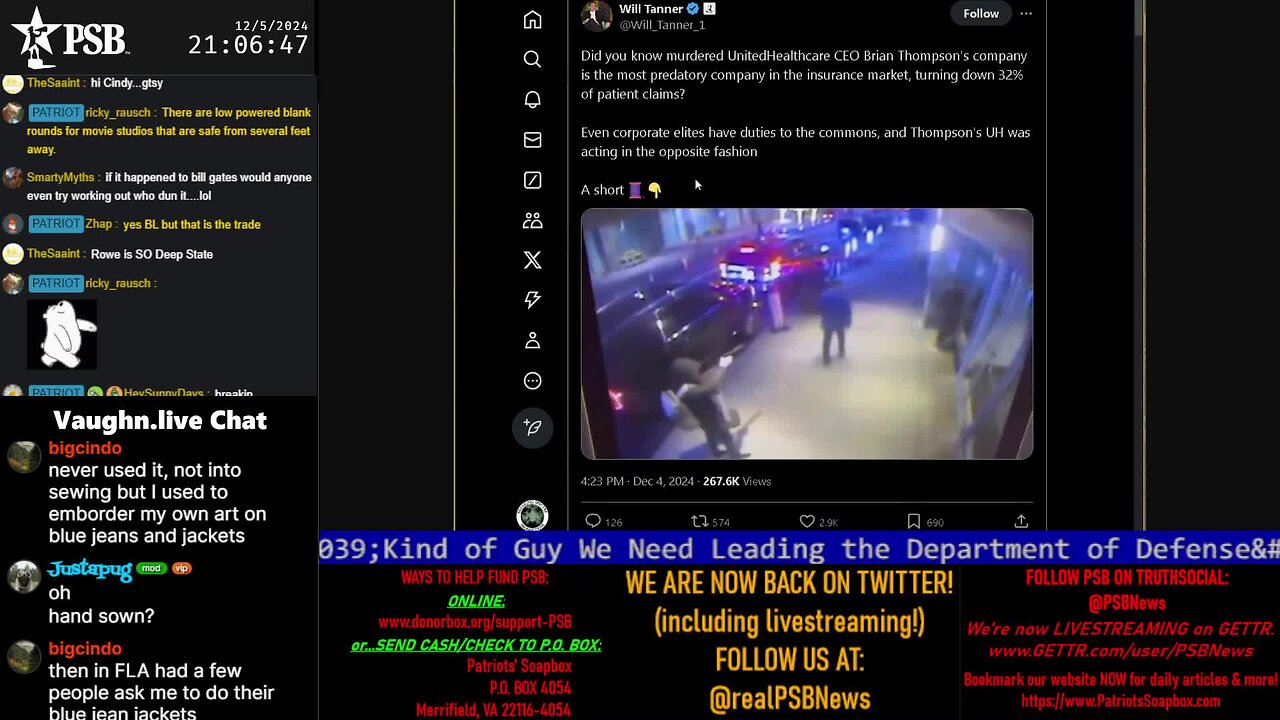Screen dimensions: 1280x720
Task: Open the Will Tanner display name
Action: (651, 9)
